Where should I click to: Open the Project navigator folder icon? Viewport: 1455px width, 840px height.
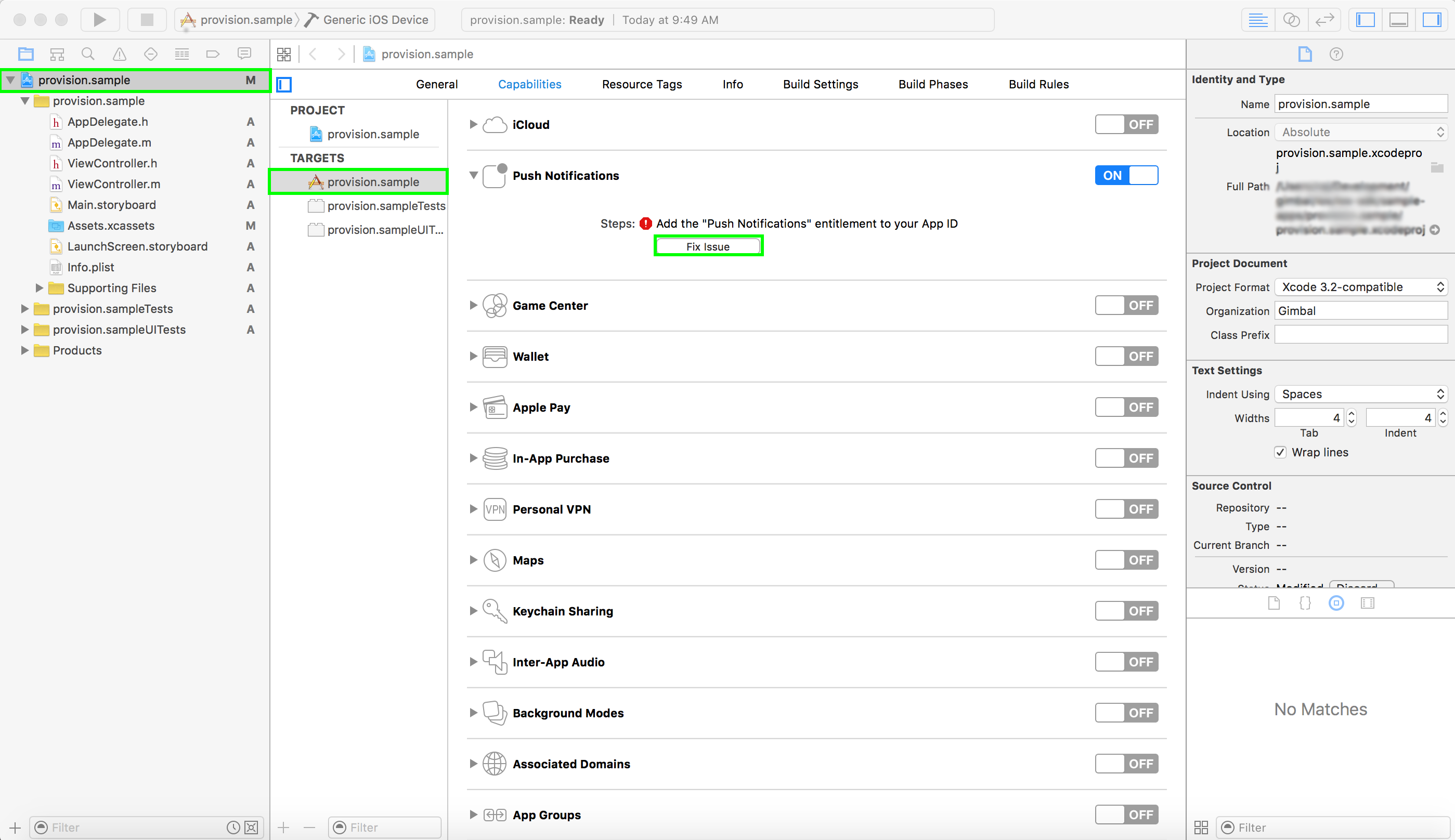pos(26,54)
